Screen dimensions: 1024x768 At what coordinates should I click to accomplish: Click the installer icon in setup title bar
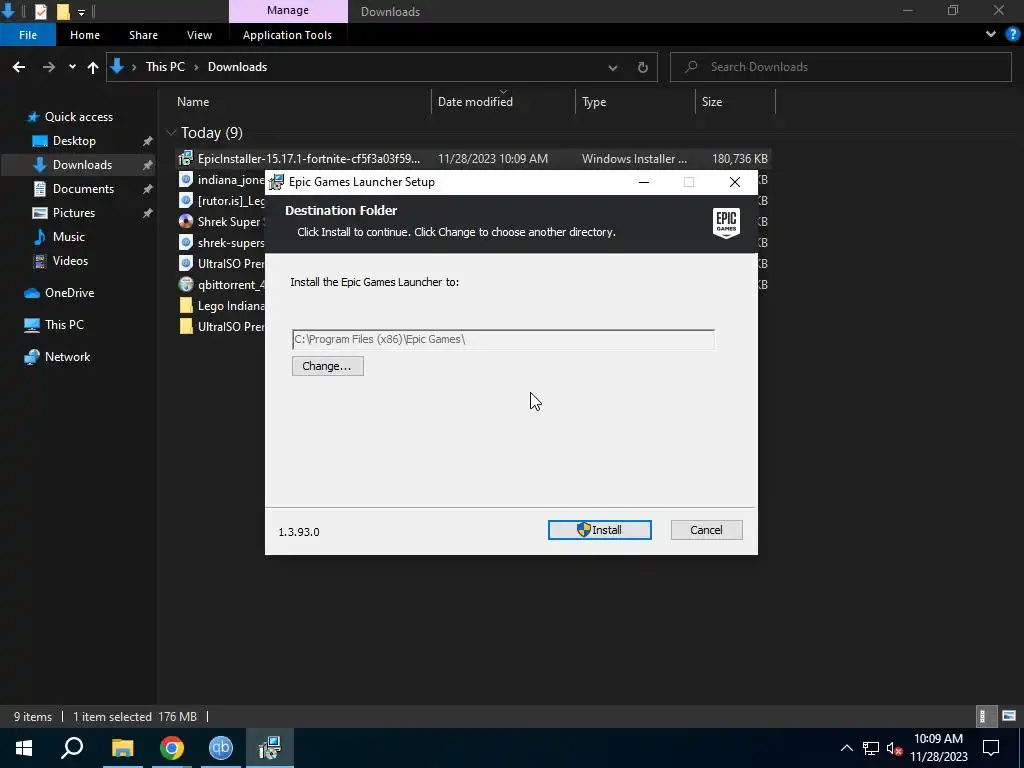click(276, 182)
